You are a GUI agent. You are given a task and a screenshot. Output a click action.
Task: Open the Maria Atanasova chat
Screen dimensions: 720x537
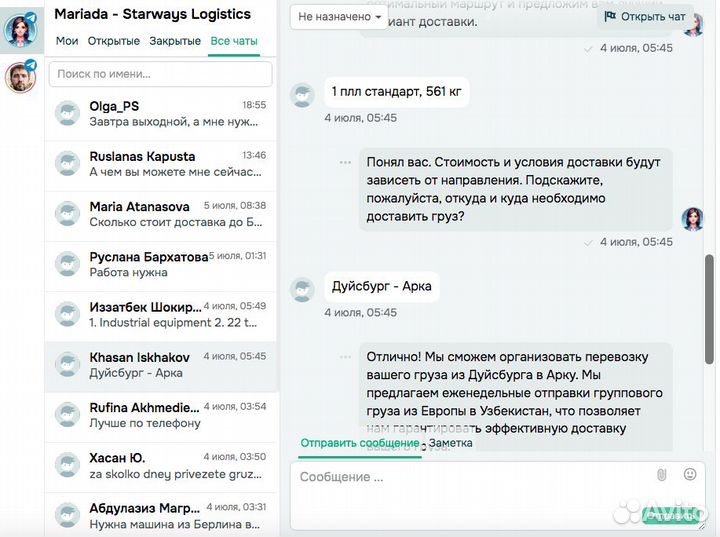coord(161,214)
